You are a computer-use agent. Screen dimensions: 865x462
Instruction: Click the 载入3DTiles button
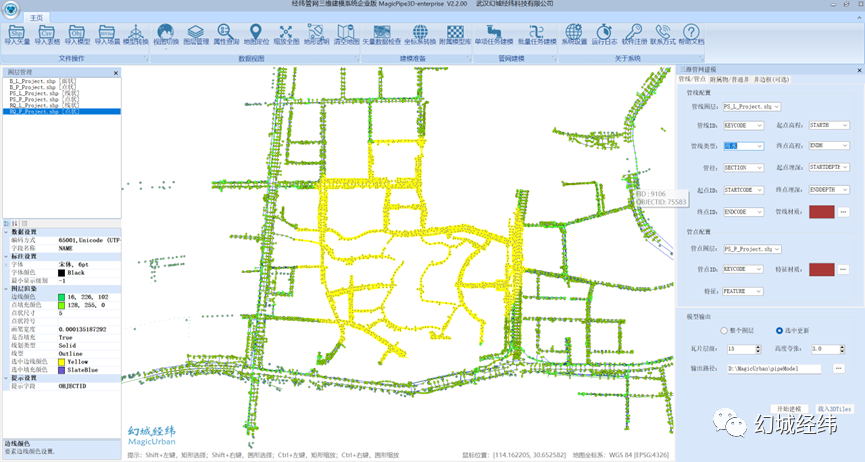coord(835,409)
